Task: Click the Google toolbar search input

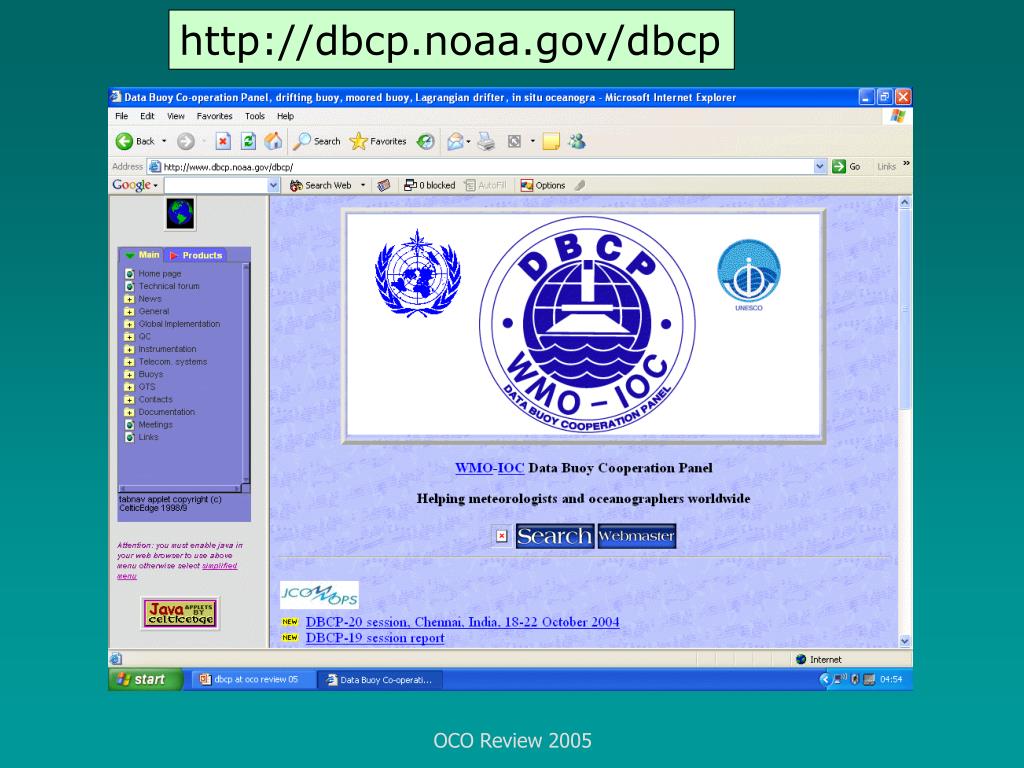Action: tap(216, 185)
